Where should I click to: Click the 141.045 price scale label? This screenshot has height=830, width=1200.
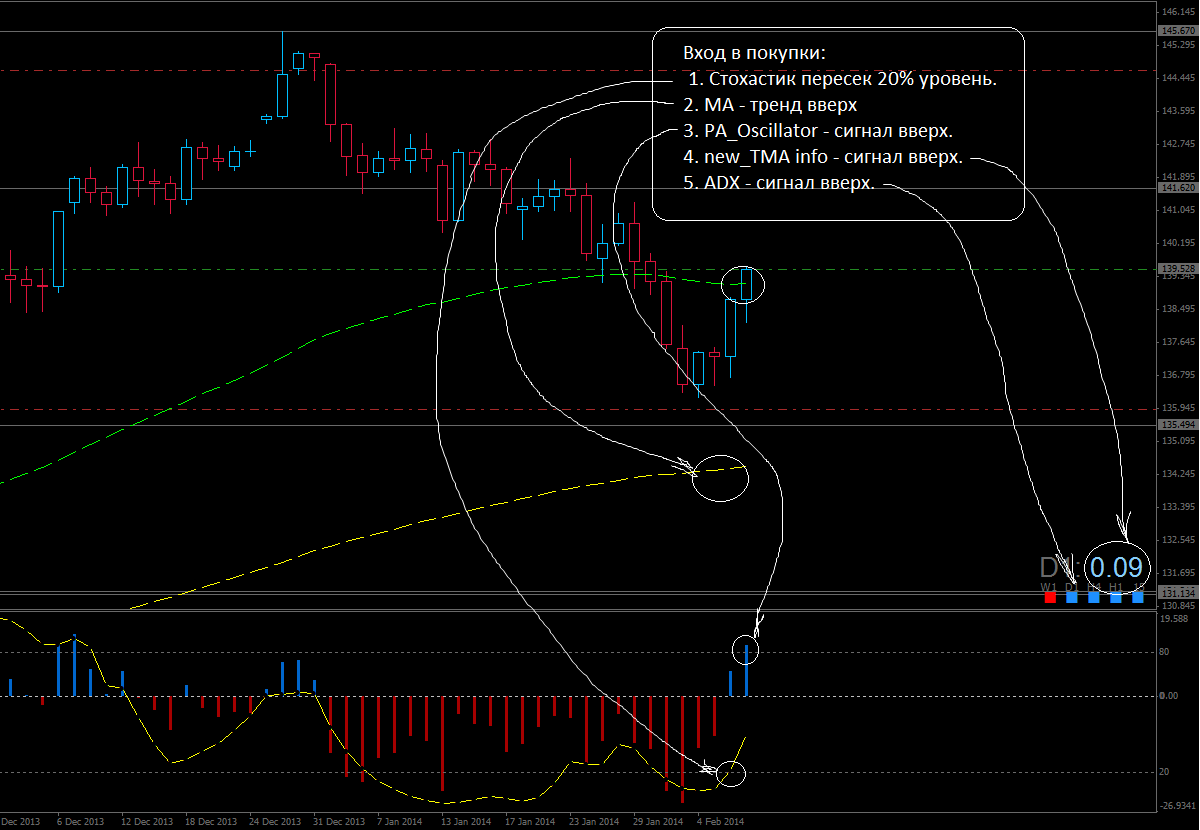pyautogui.click(x=1178, y=210)
